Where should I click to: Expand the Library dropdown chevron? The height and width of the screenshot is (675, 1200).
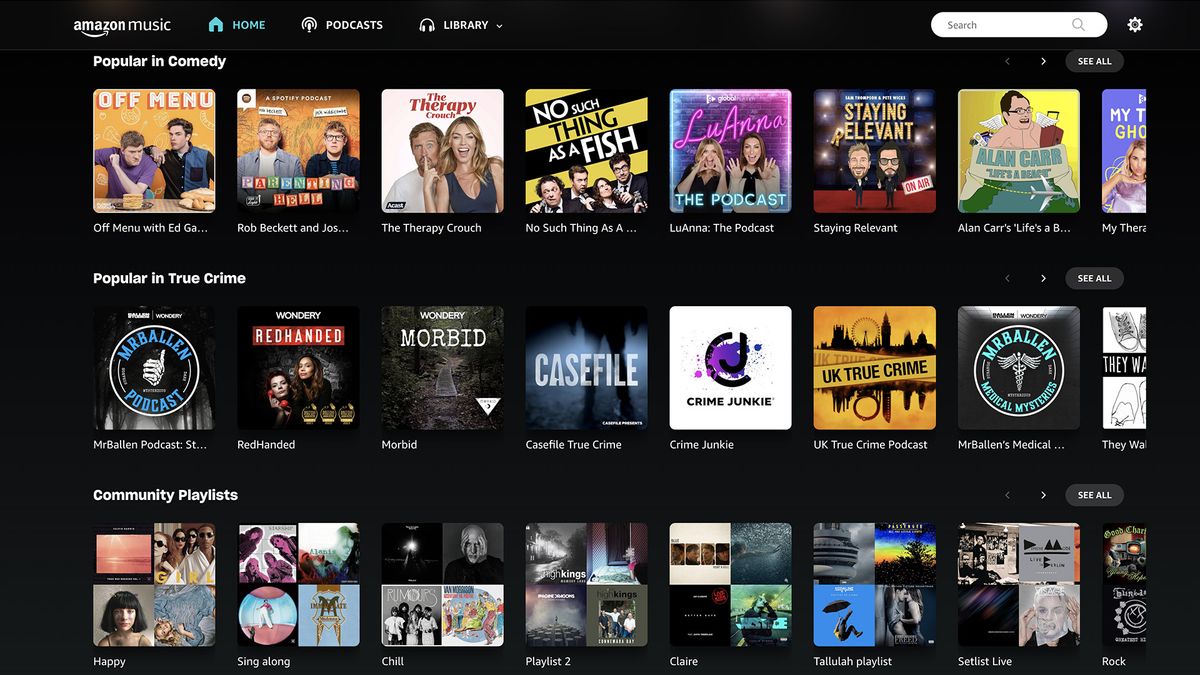(x=498, y=25)
